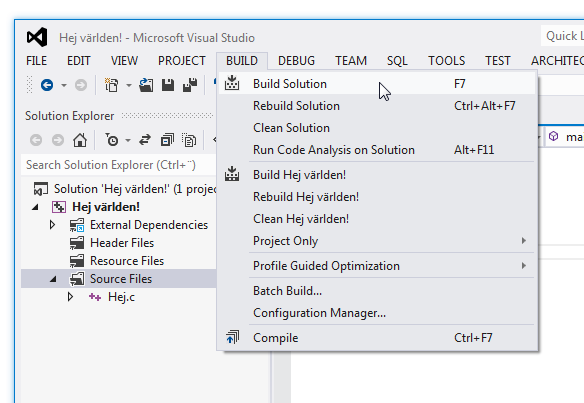Choose Rebuild Solution
The width and height of the screenshot is (584, 403).
click(x=376, y=106)
